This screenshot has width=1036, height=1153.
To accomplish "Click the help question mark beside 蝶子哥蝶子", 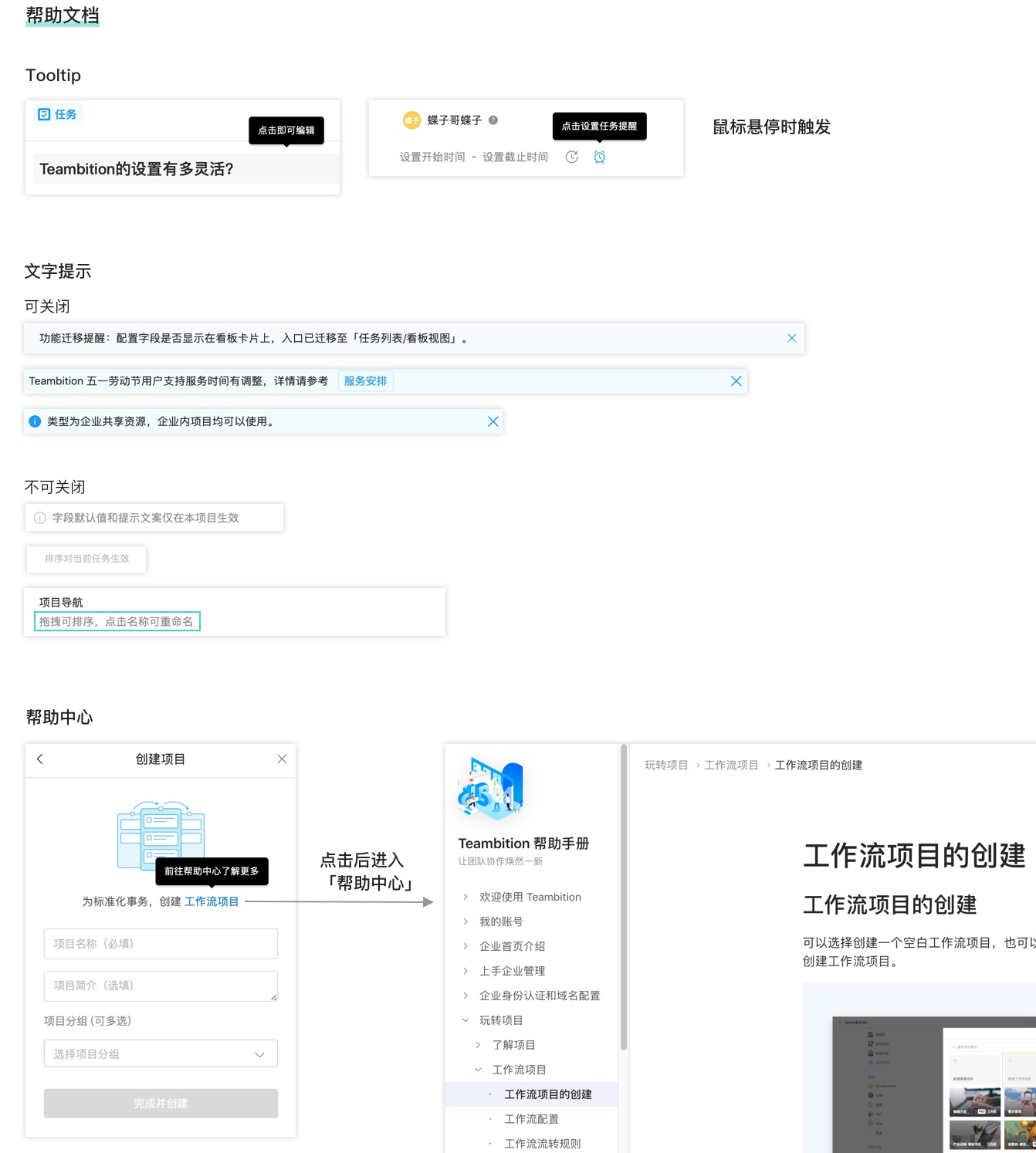I will [x=493, y=120].
